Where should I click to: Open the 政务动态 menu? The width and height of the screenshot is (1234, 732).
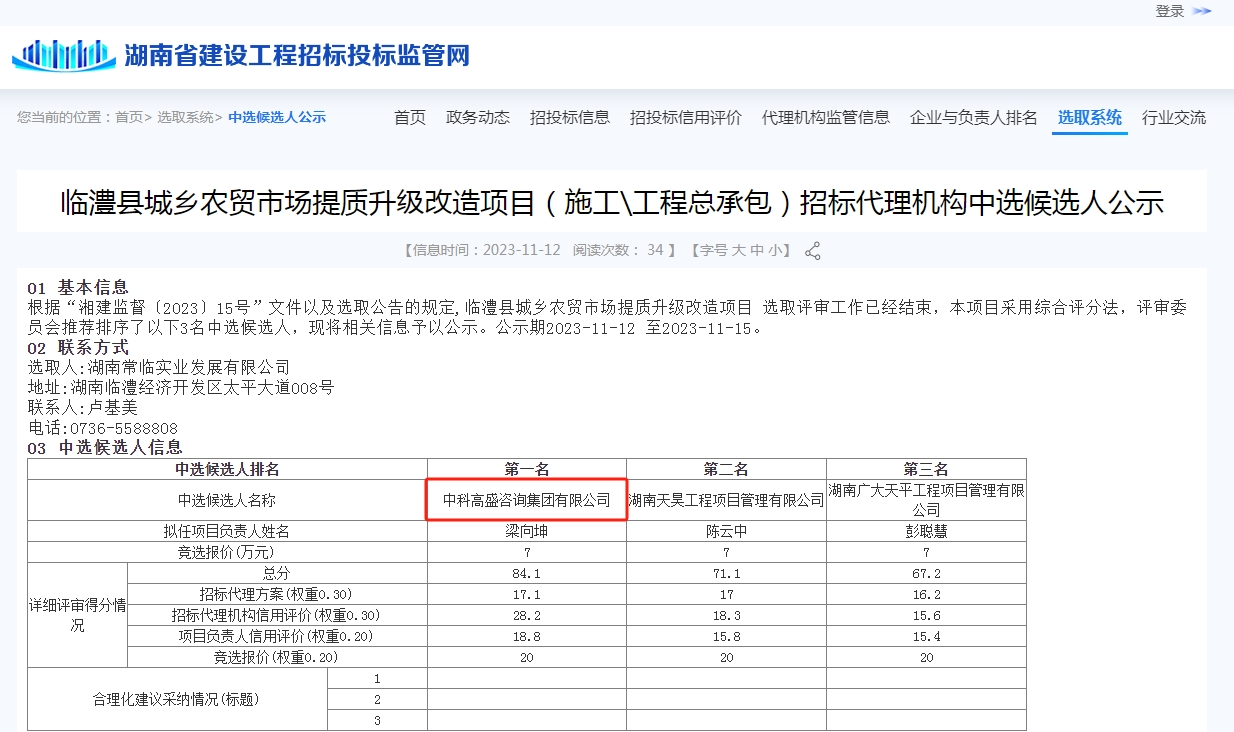coord(478,118)
